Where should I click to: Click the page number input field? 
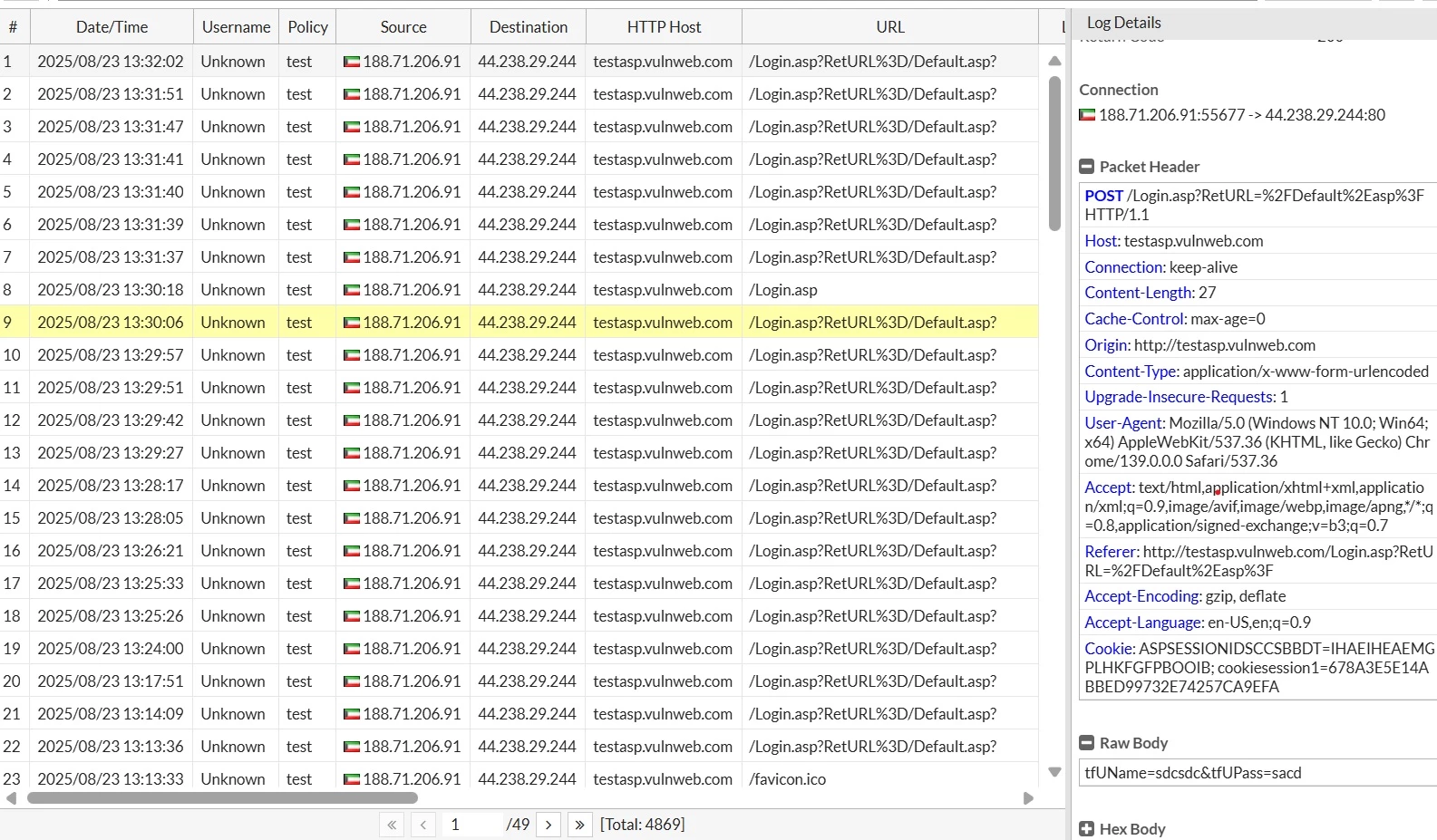(472, 825)
